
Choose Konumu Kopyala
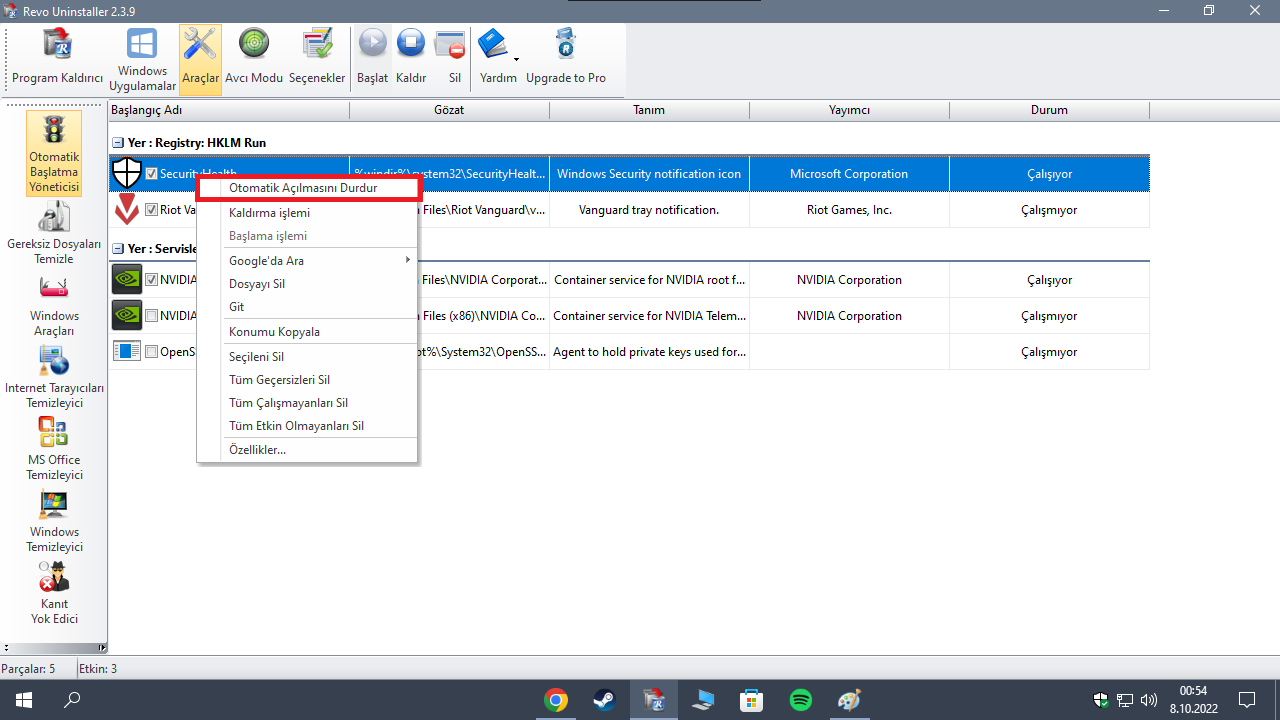point(307,332)
